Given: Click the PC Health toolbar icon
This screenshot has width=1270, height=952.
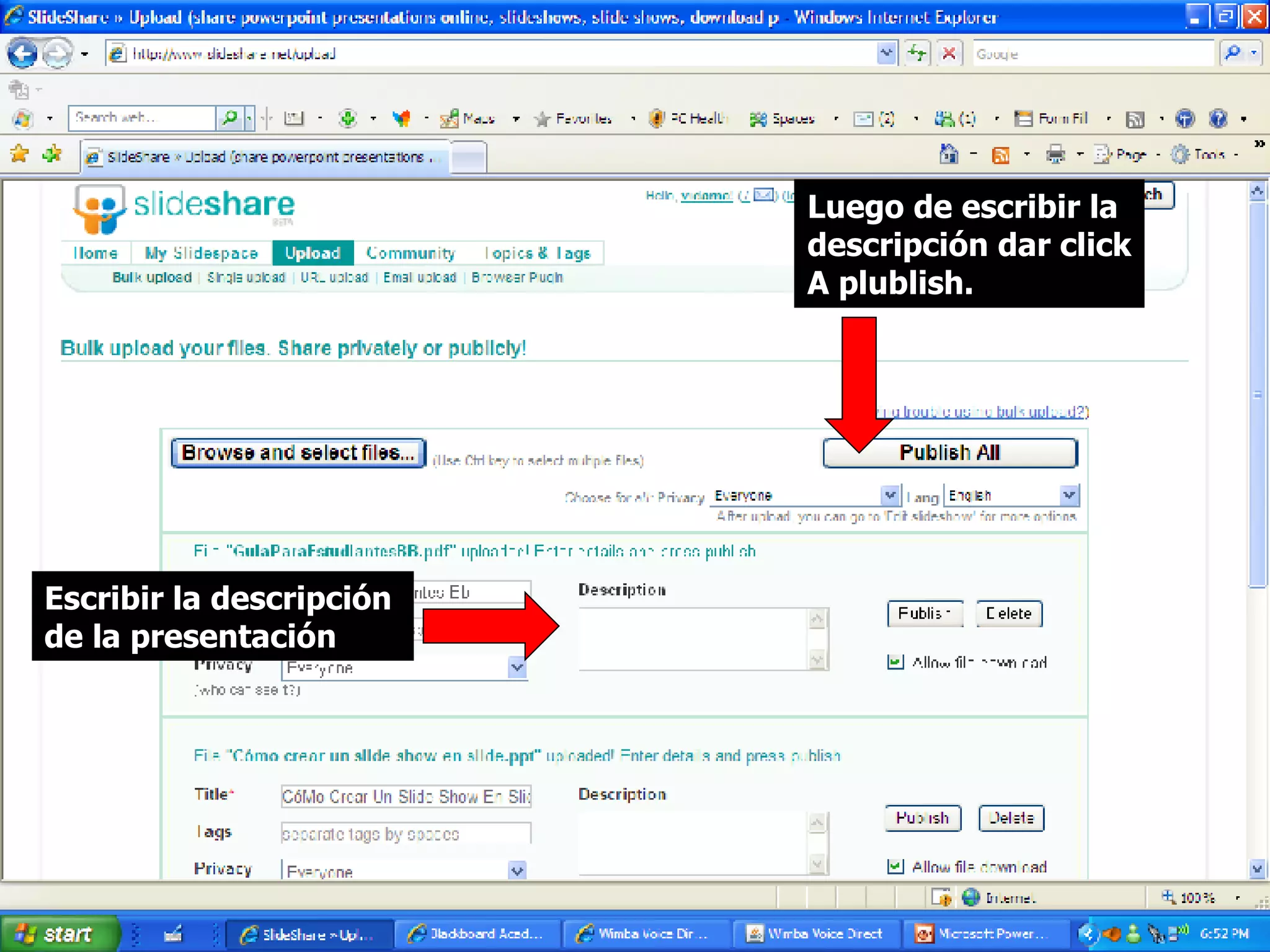Looking at the screenshot, I should point(656,118).
